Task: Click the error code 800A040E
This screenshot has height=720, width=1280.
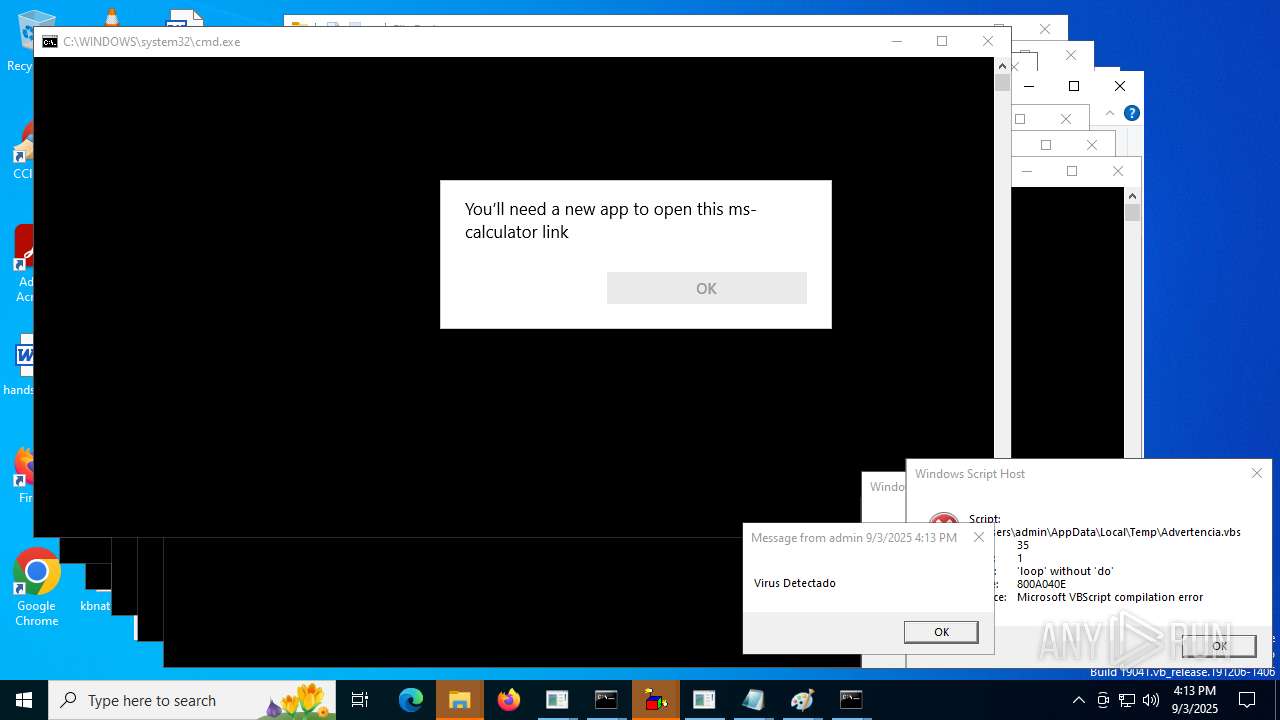Action: [x=1041, y=584]
